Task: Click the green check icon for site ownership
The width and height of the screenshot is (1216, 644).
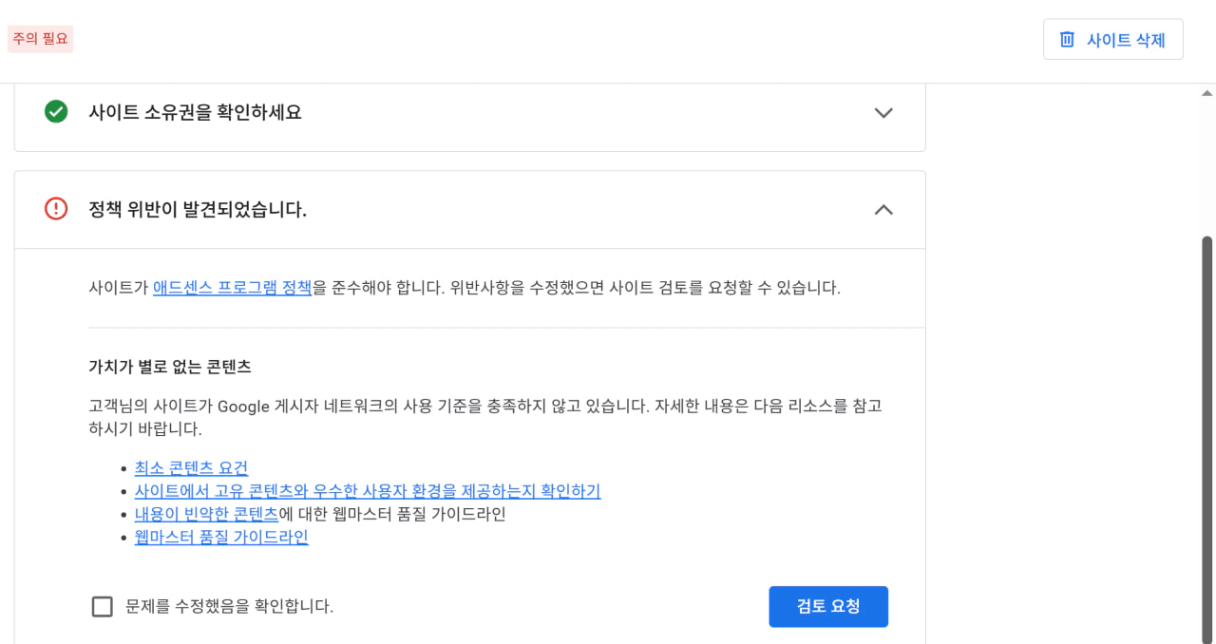Action: [x=56, y=112]
